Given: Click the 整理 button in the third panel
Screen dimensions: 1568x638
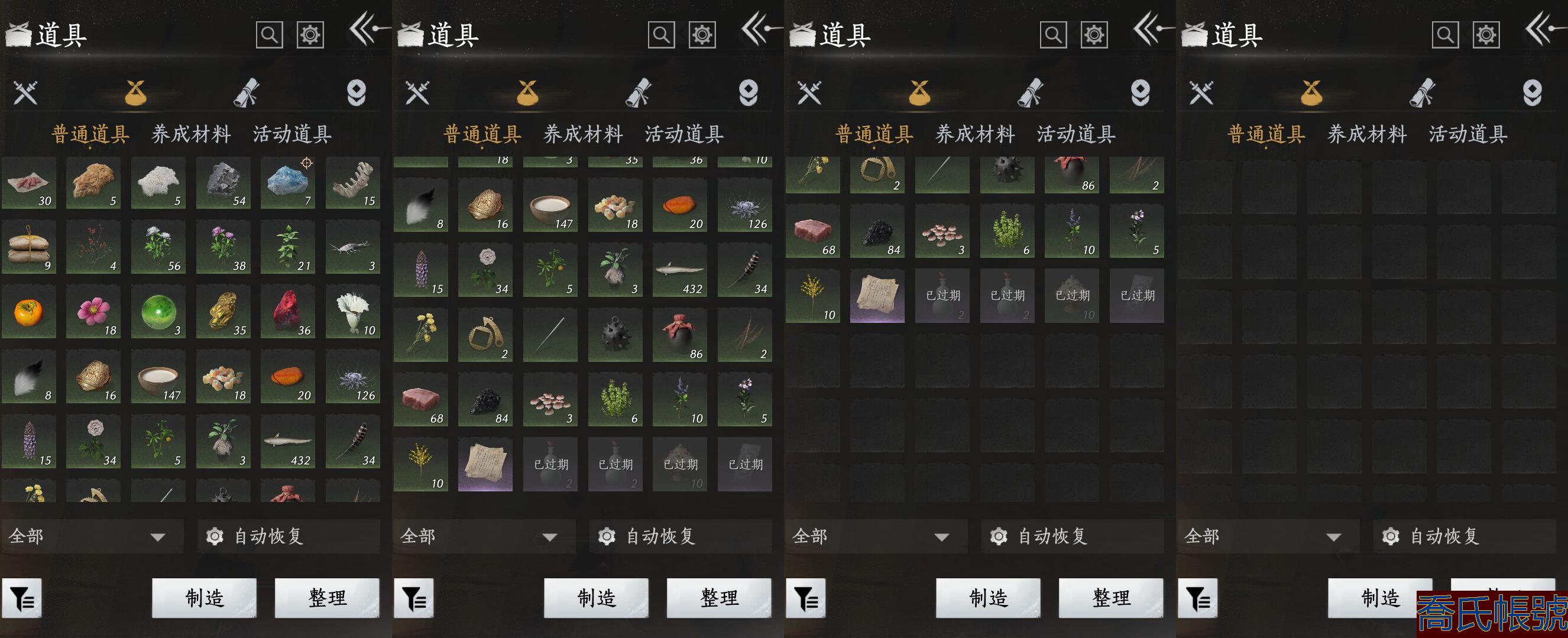Looking at the screenshot, I should click(x=1111, y=598).
